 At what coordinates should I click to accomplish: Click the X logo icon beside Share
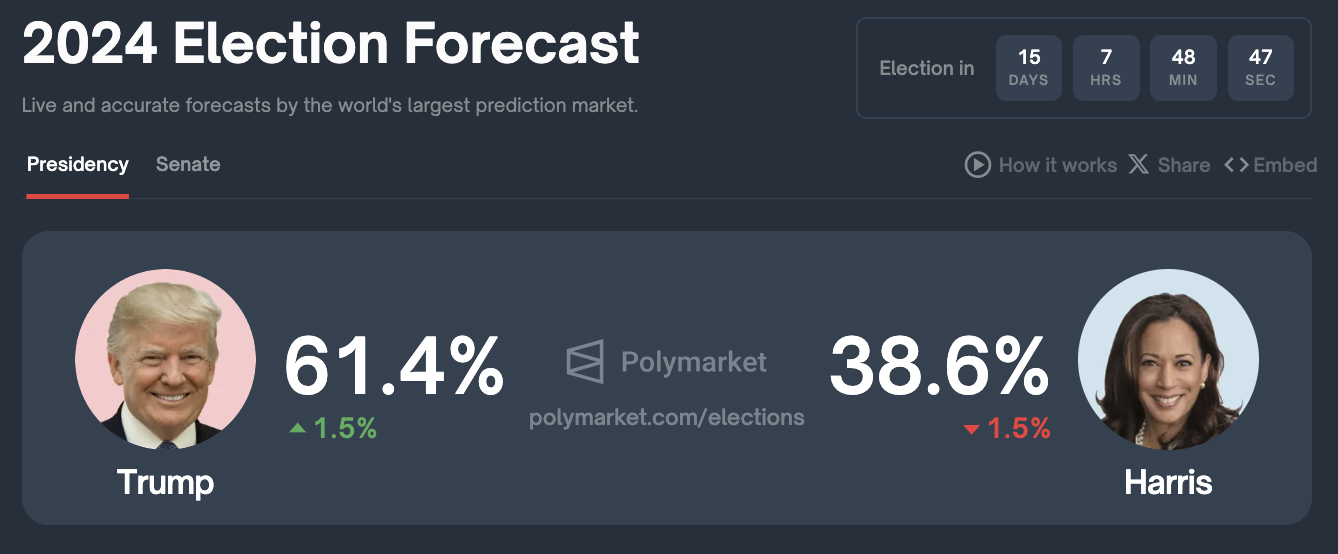point(1138,165)
